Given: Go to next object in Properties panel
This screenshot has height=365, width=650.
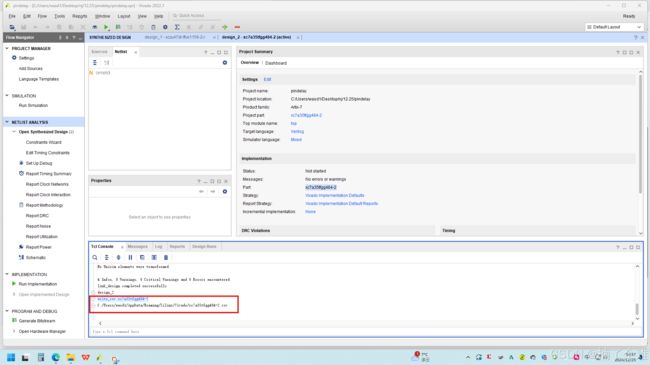Looking at the screenshot, I should [x=213, y=192].
